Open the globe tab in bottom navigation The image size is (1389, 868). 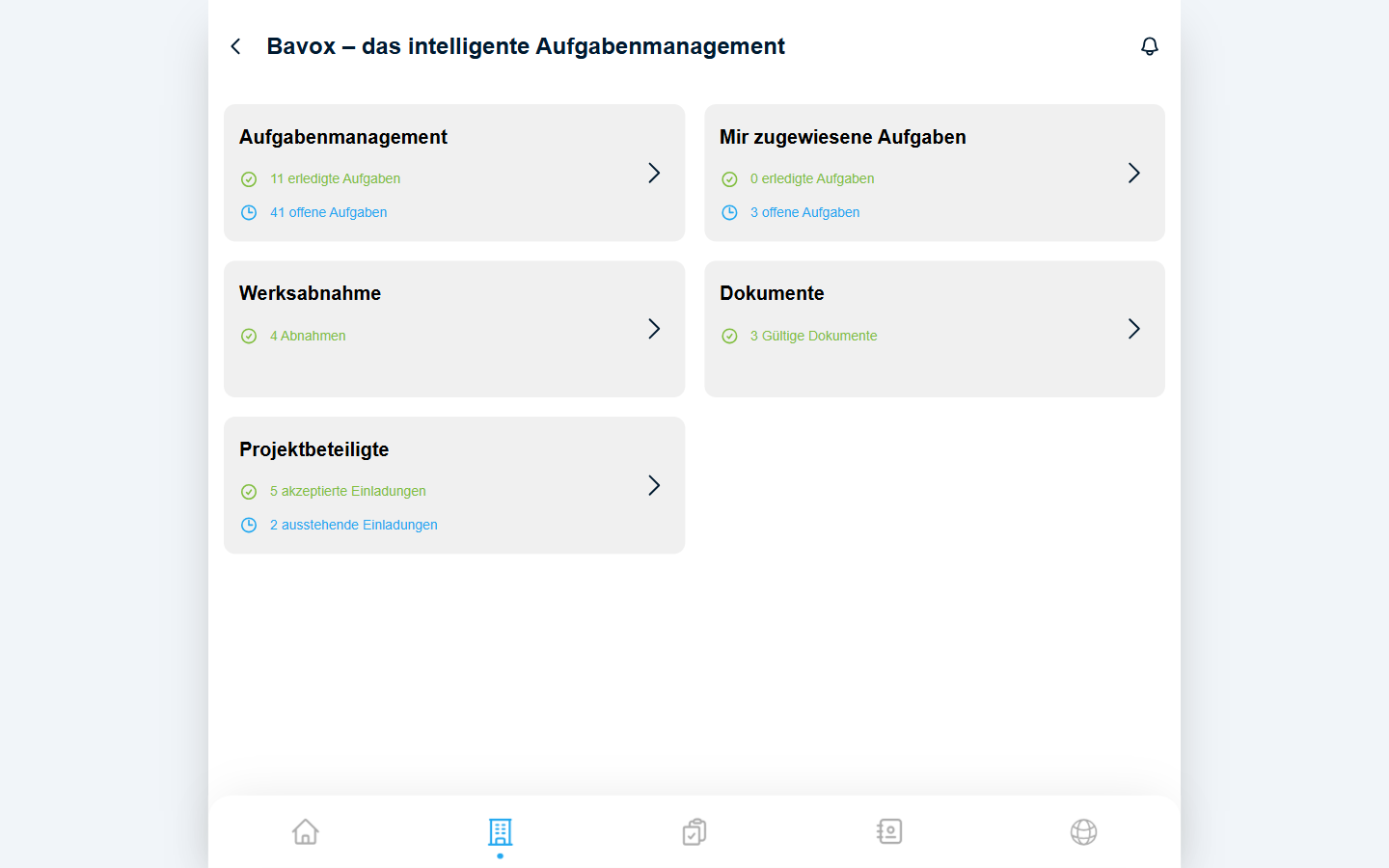click(x=1083, y=831)
